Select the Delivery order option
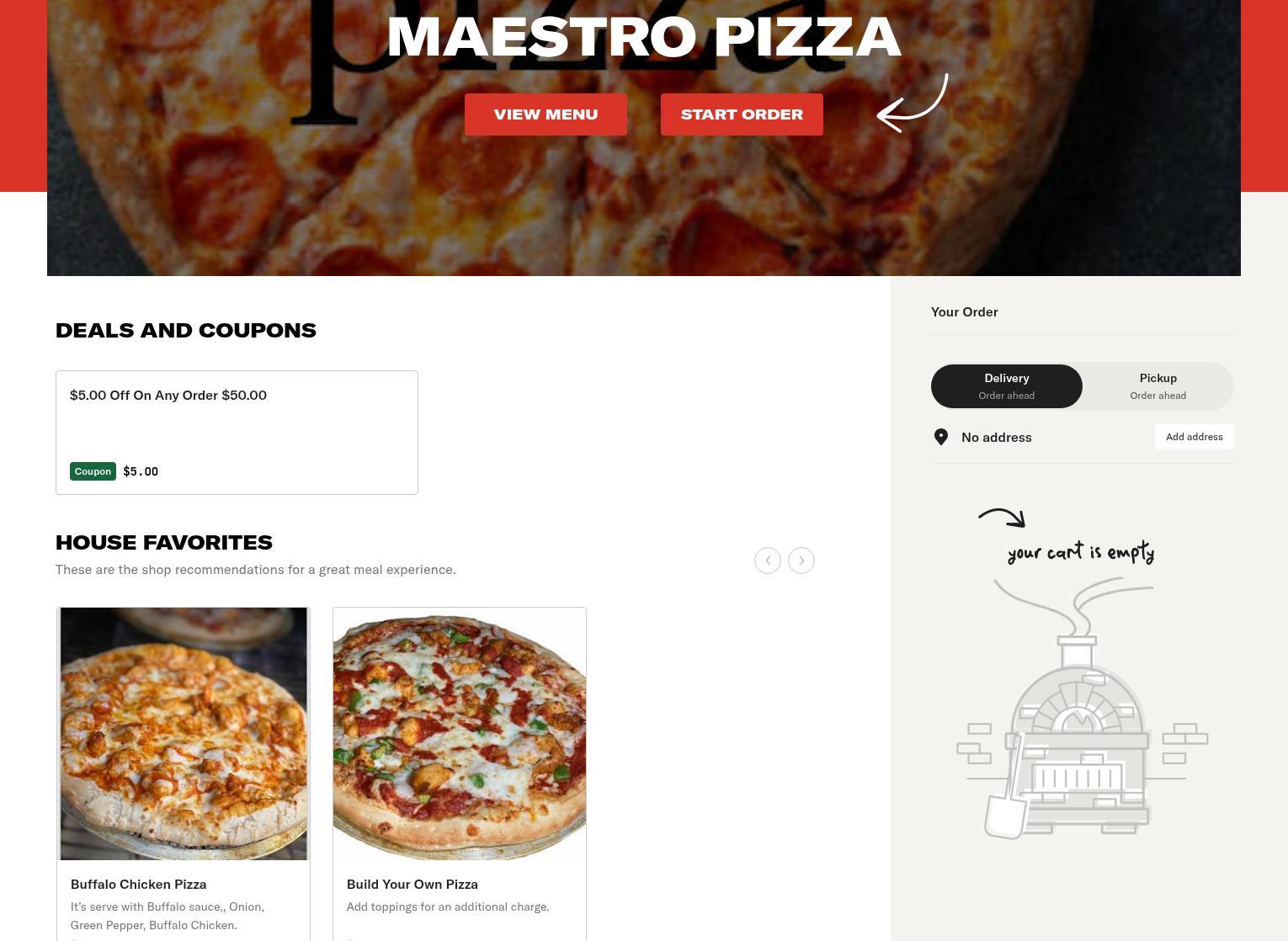 click(x=1007, y=386)
